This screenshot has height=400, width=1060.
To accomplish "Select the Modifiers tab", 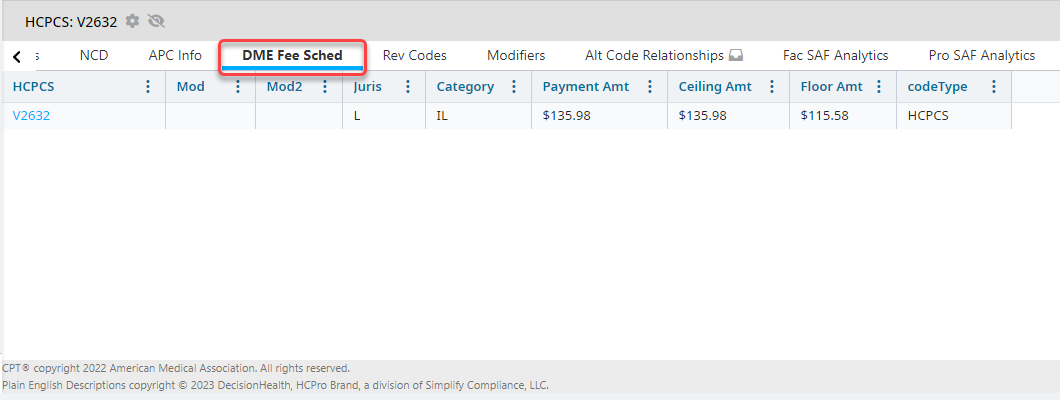I will (516, 56).
